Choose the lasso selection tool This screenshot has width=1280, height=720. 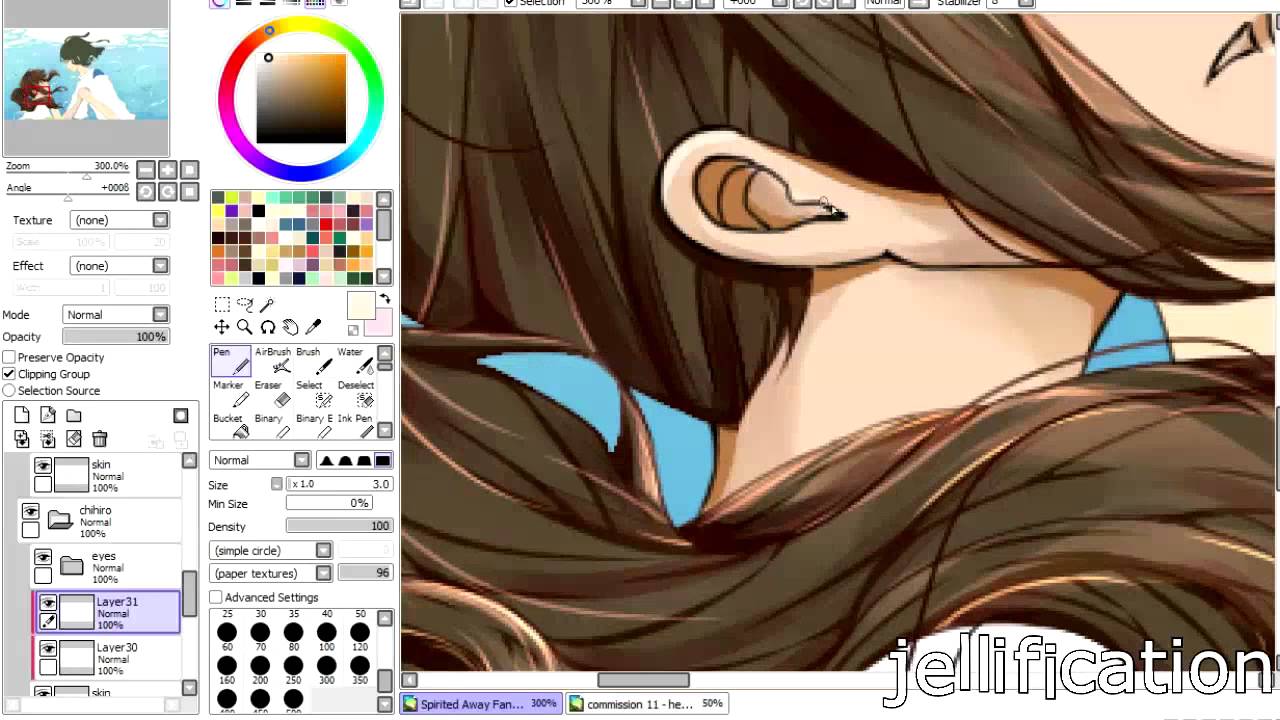245,305
